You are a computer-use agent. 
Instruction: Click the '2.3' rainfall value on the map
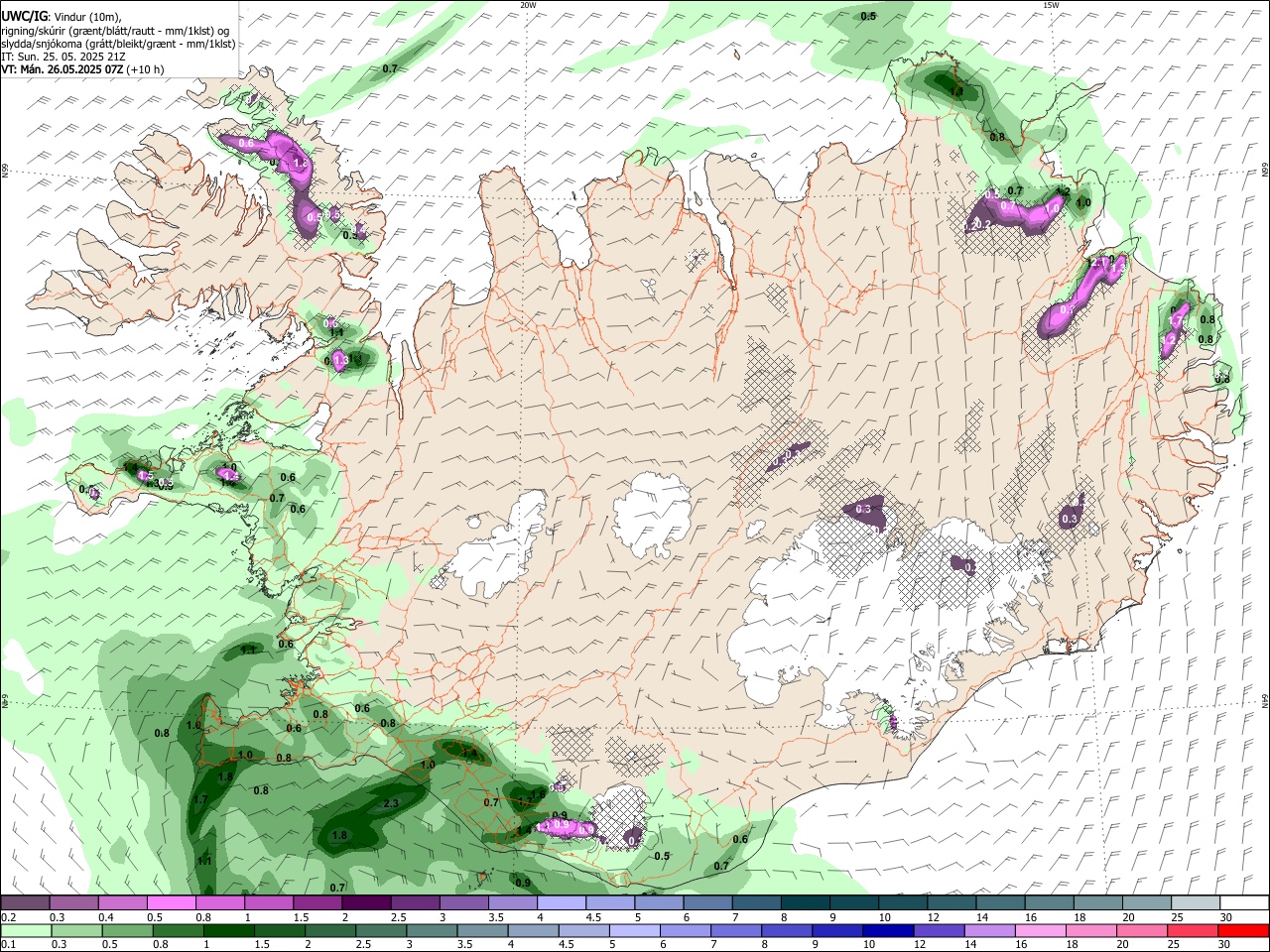pyautogui.click(x=391, y=803)
